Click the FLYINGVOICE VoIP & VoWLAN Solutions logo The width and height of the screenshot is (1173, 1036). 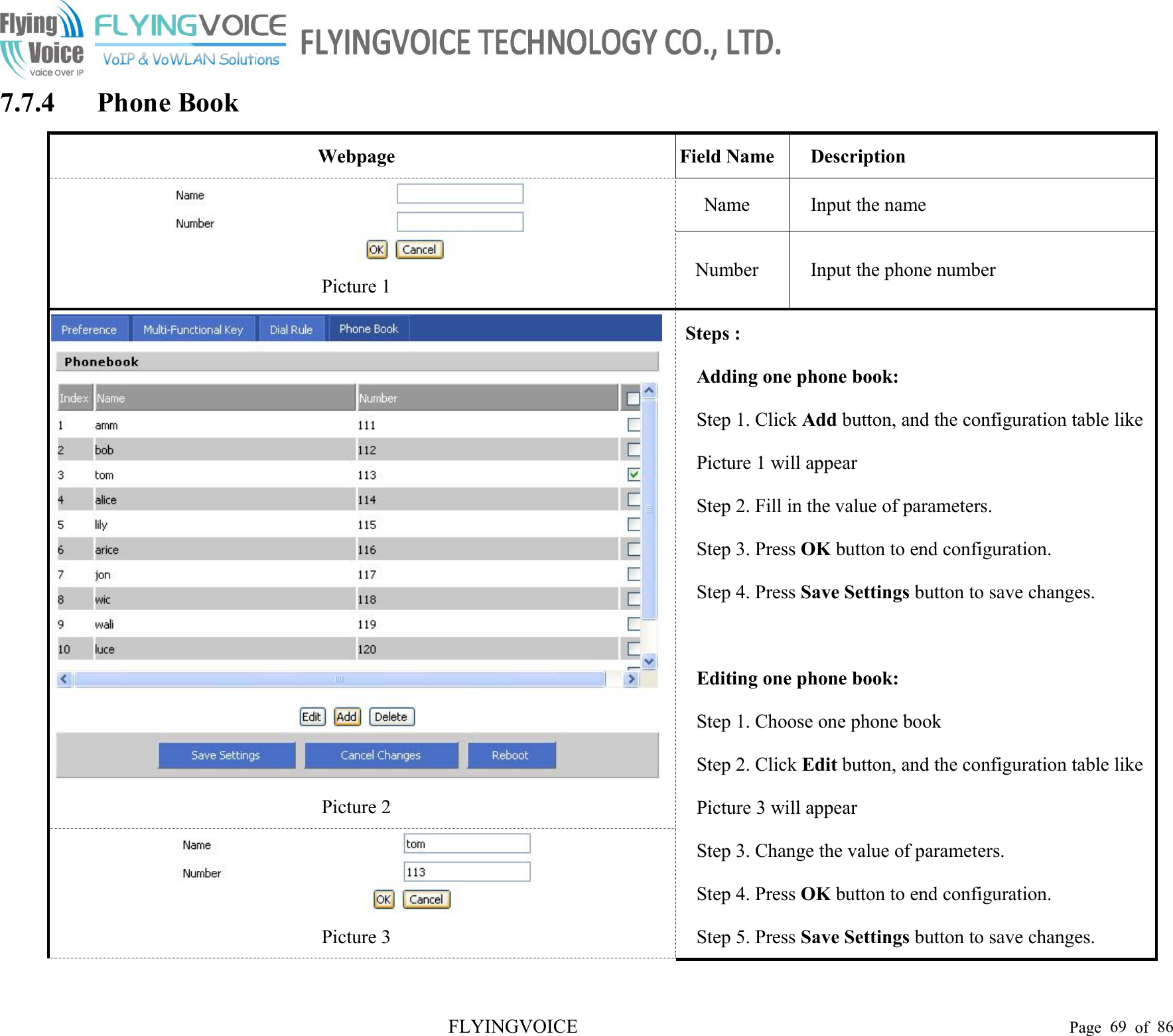tap(190, 40)
